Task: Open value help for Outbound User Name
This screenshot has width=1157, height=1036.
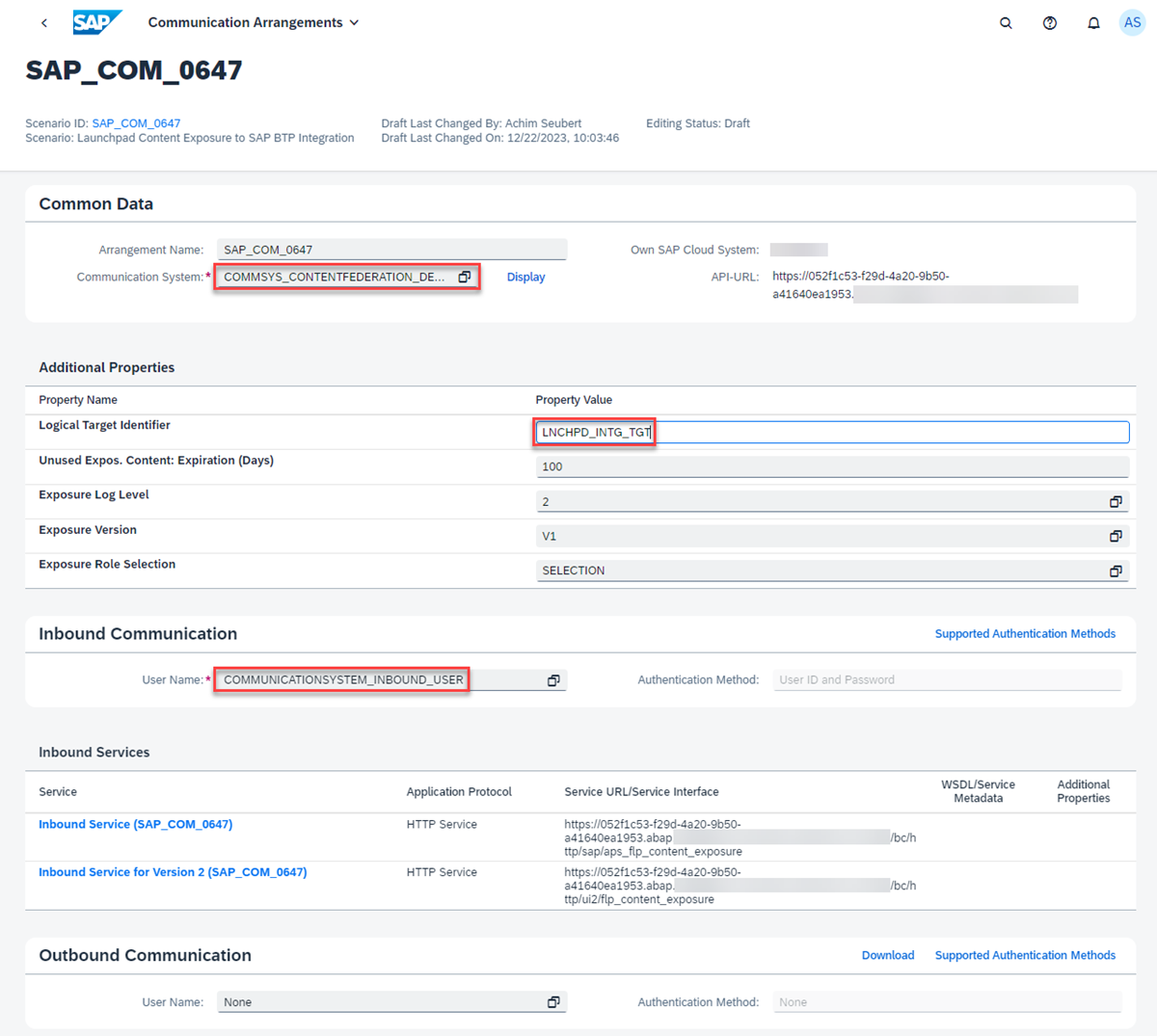Action: pos(553,1002)
